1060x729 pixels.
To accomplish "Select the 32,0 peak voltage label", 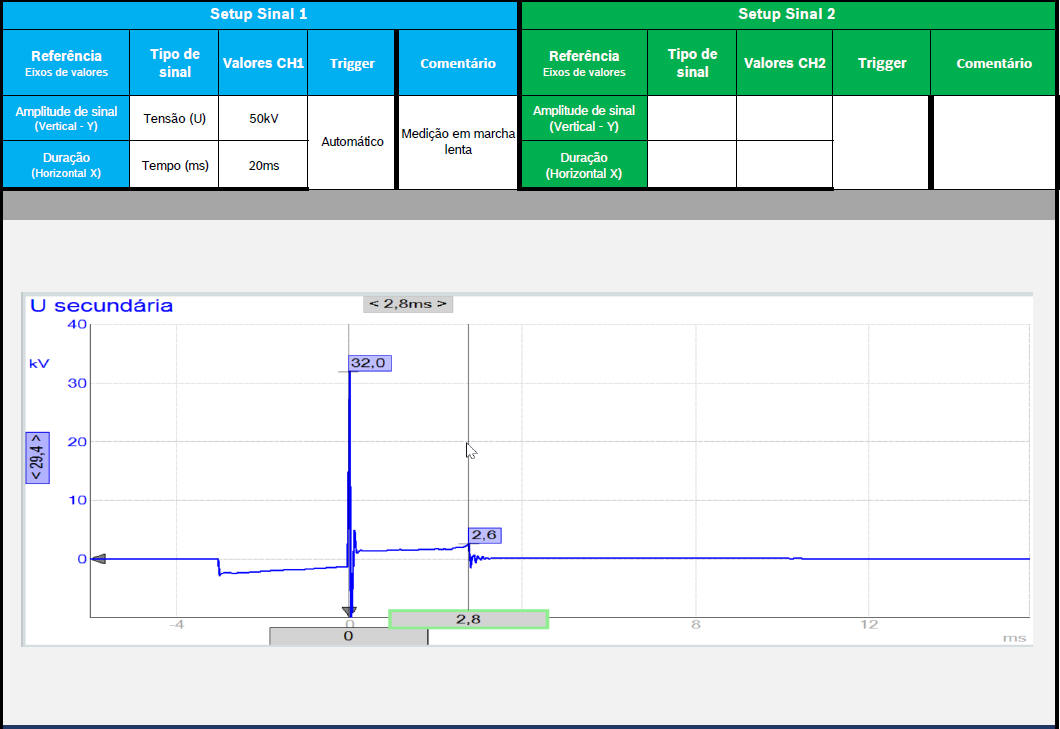I will click(x=369, y=363).
